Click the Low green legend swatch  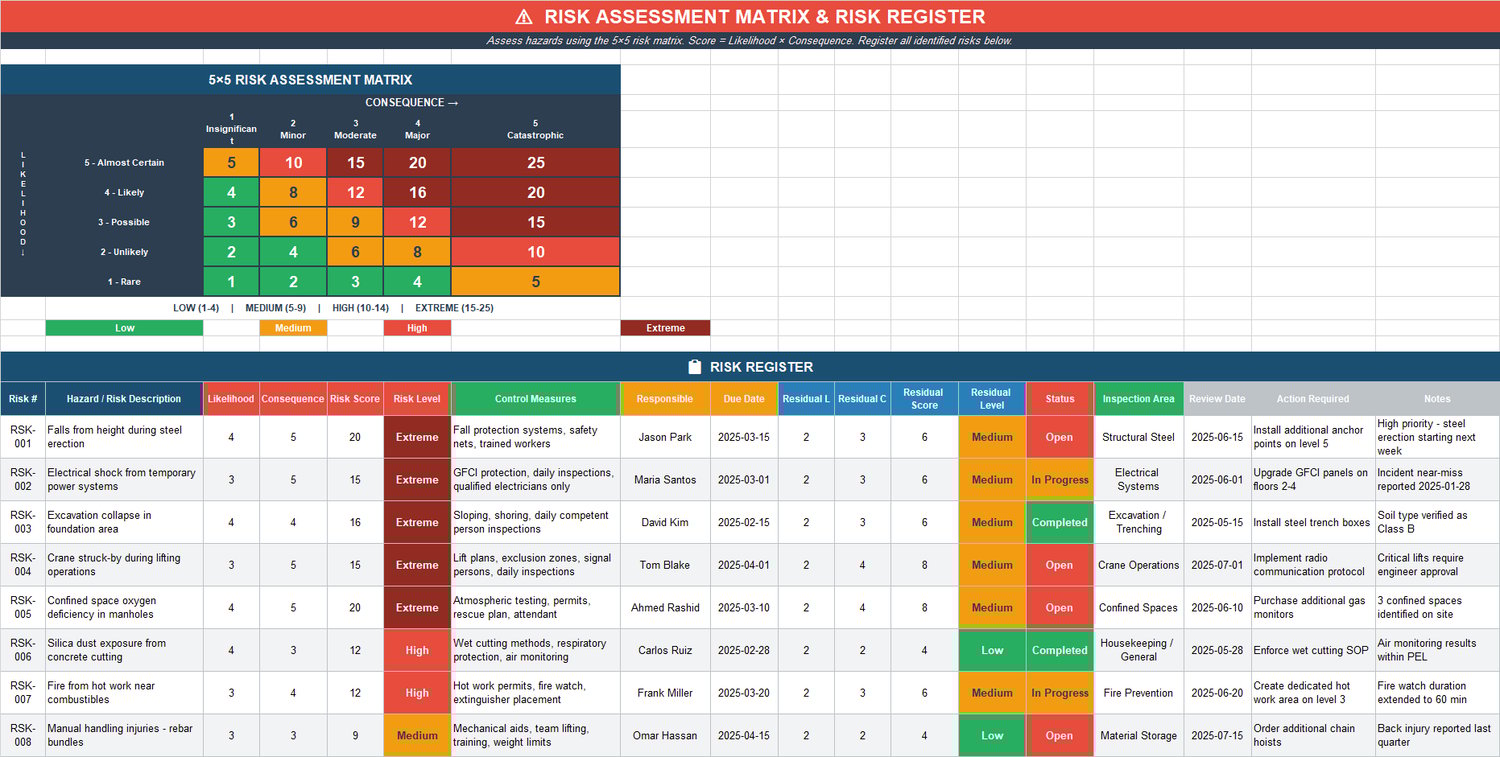[x=124, y=327]
